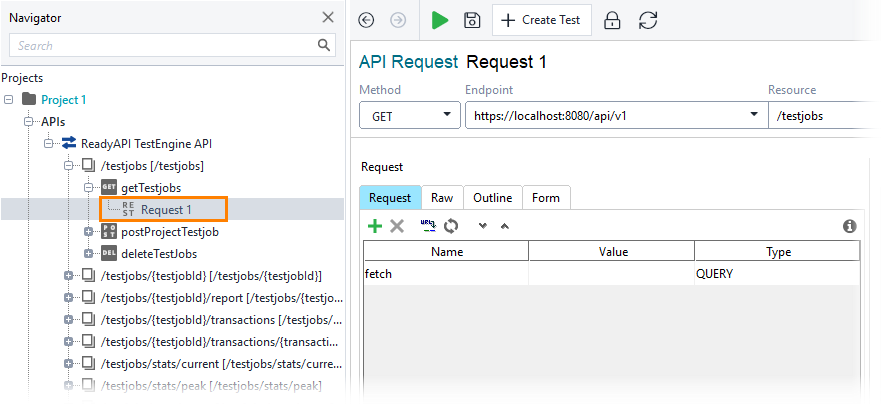Image resolution: width=882 pixels, height=405 pixels.
Task: Click the Project 1 folder icon
Action: tap(29, 100)
